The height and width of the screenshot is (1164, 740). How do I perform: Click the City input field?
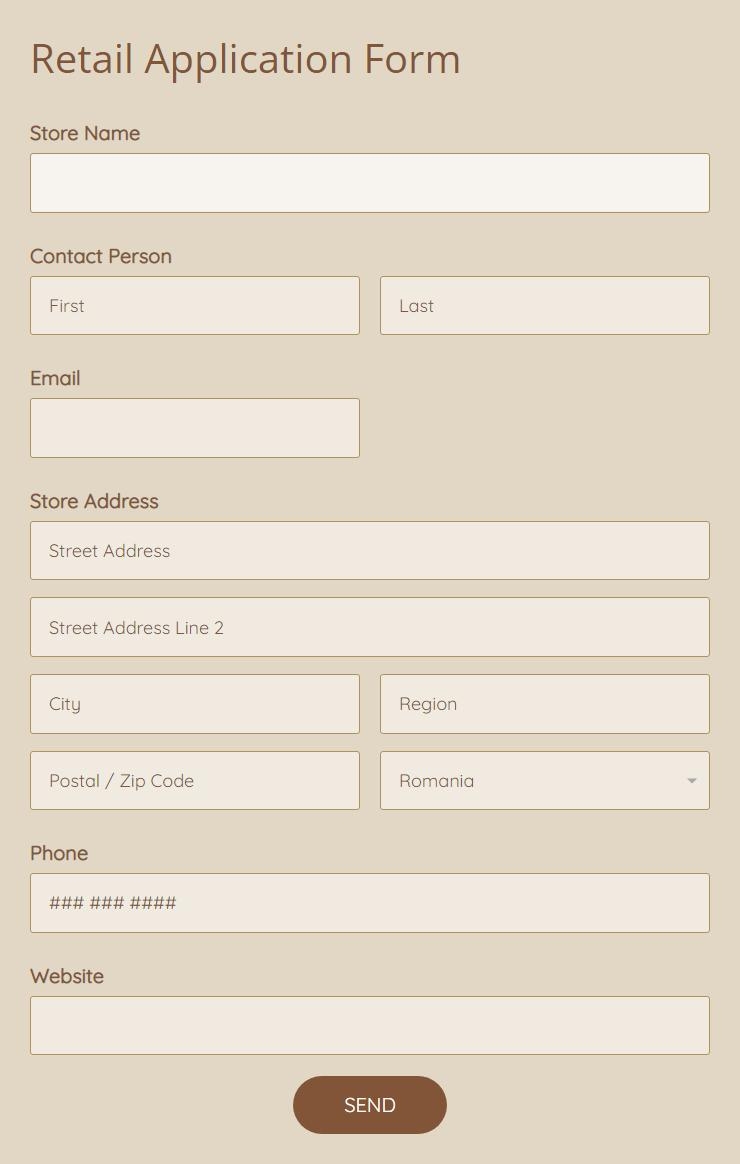pyautogui.click(x=195, y=704)
